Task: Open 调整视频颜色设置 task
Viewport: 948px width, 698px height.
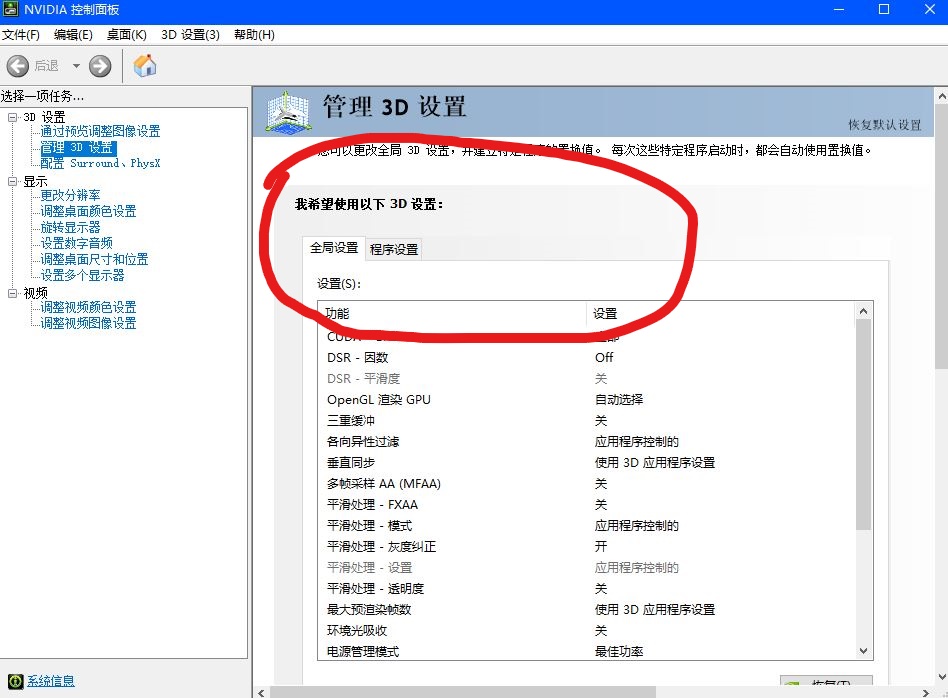Action: point(88,307)
